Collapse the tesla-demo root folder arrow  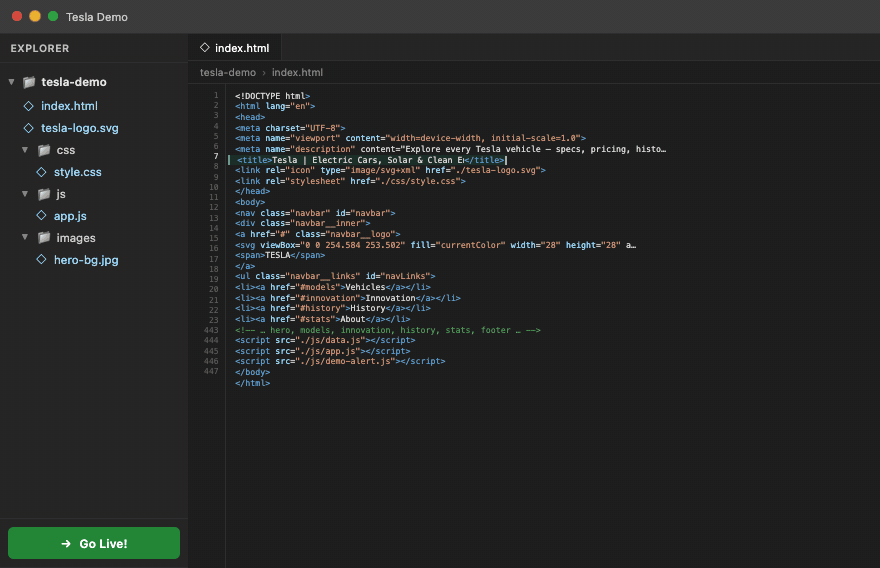click(11, 82)
